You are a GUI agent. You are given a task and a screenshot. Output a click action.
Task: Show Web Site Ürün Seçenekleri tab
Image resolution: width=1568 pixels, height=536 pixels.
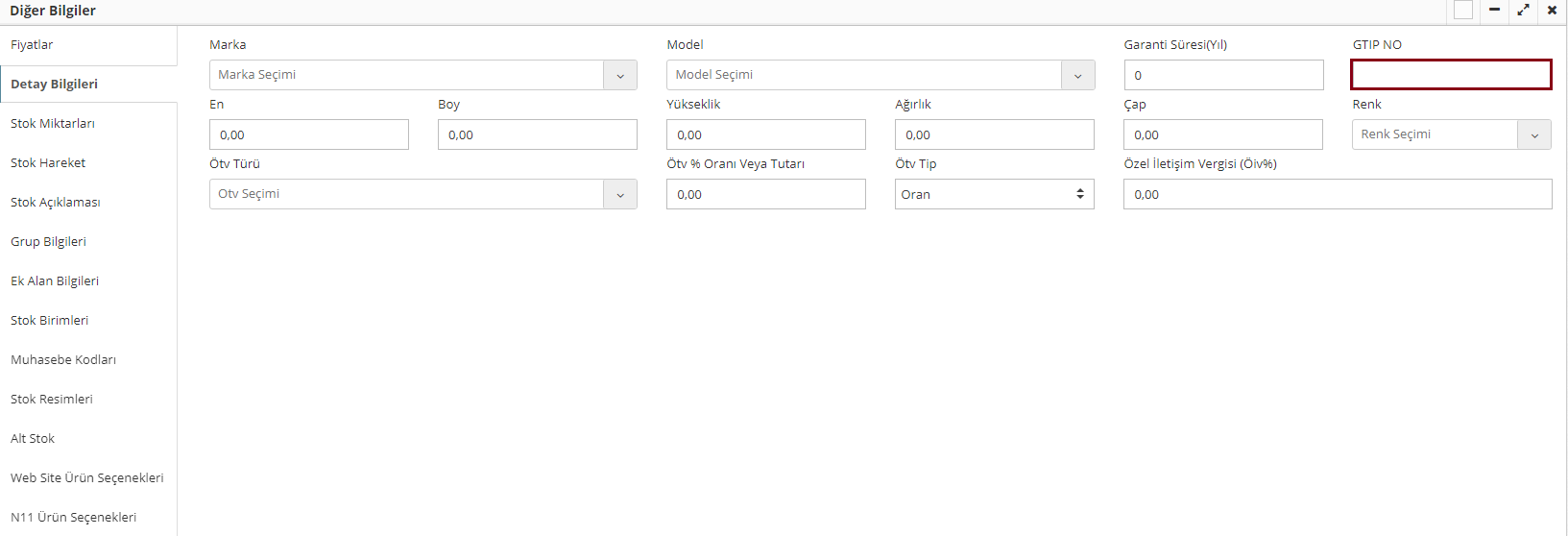coord(87,478)
